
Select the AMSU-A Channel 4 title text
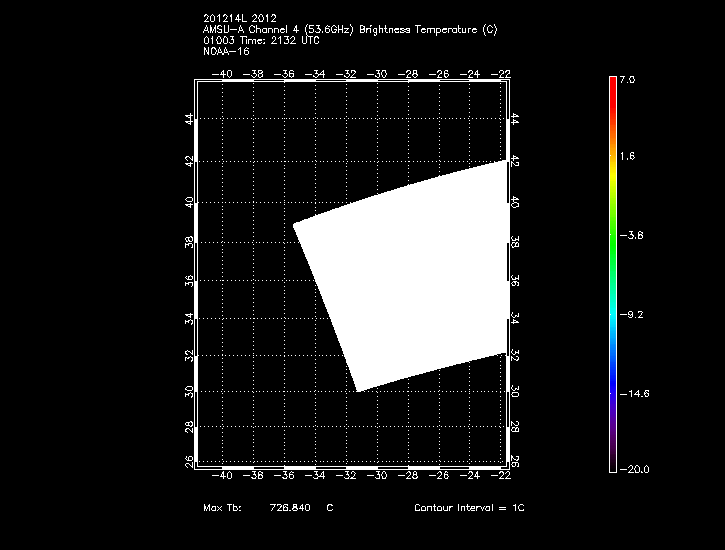pyautogui.click(x=349, y=29)
